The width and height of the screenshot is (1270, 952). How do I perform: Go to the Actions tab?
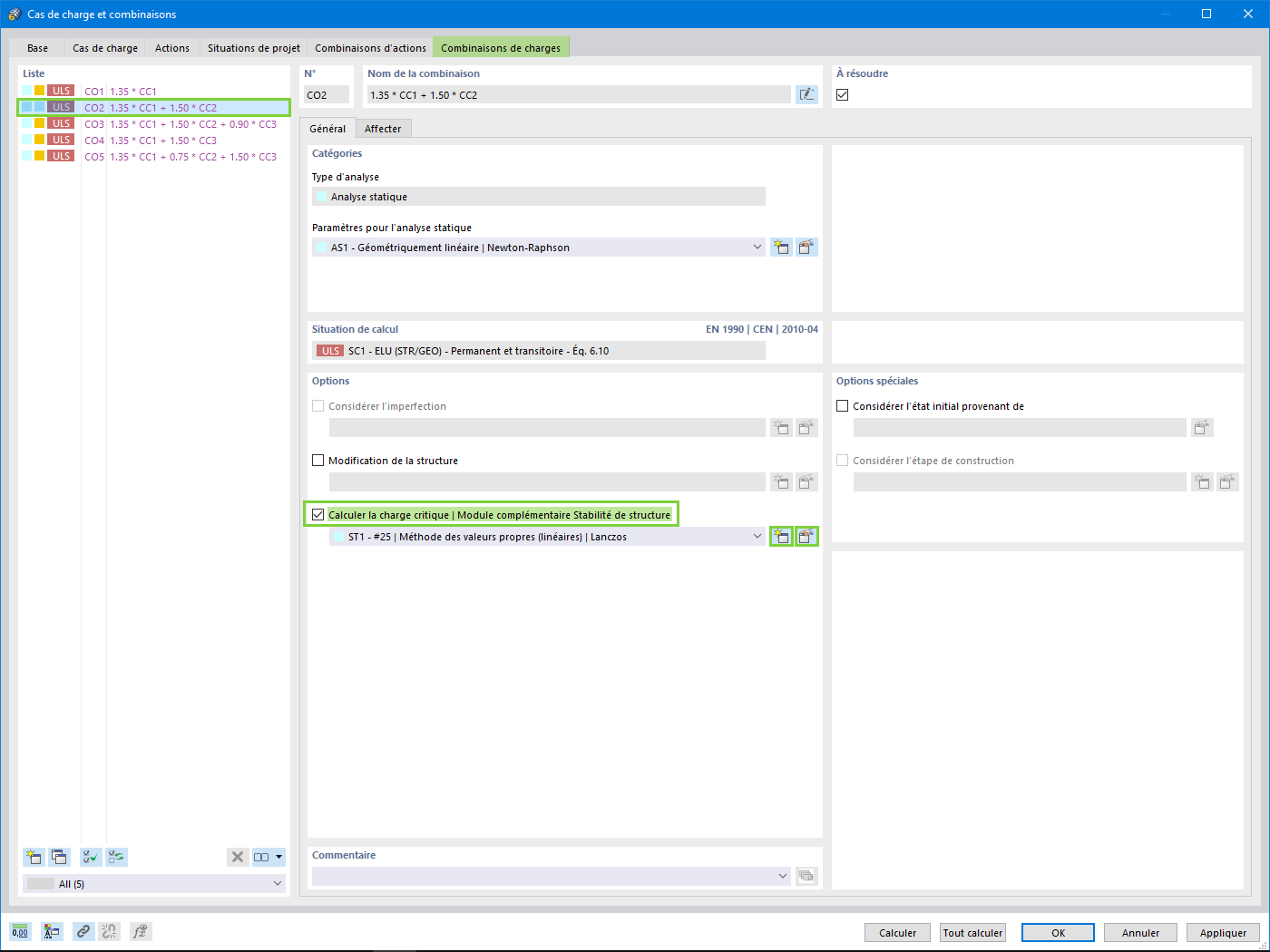tap(172, 48)
